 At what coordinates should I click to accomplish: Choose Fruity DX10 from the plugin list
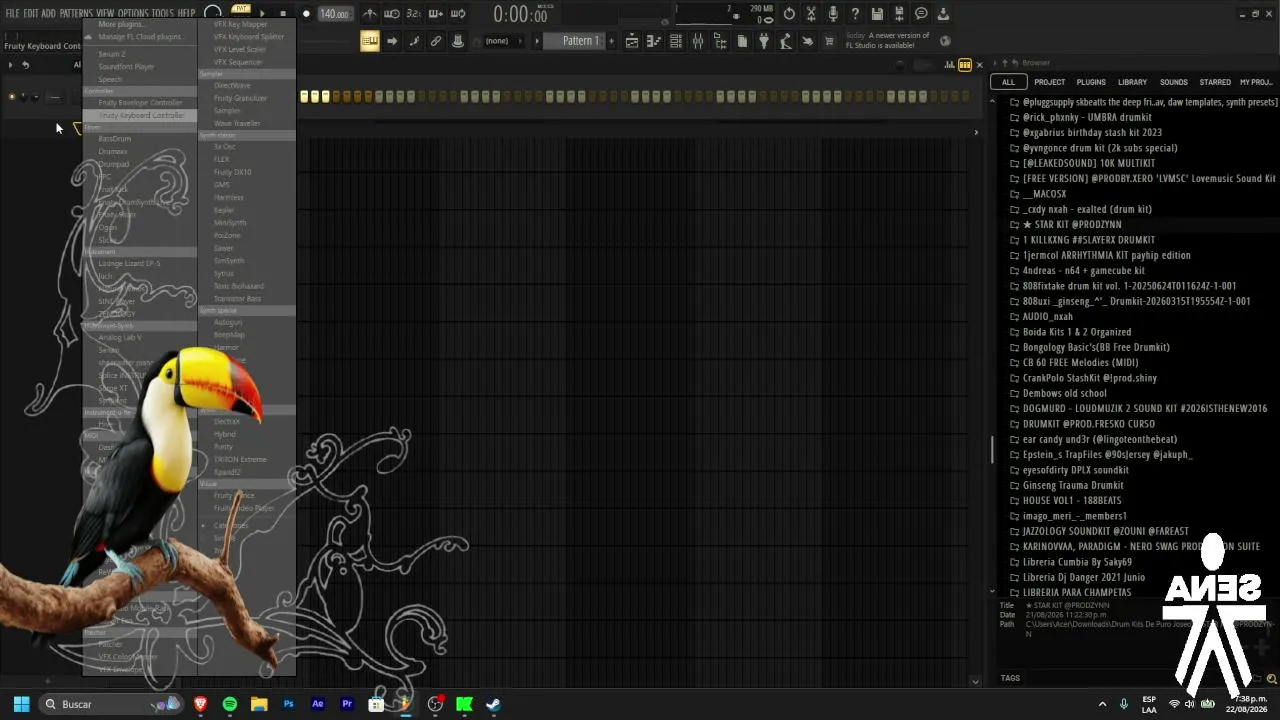(x=233, y=172)
